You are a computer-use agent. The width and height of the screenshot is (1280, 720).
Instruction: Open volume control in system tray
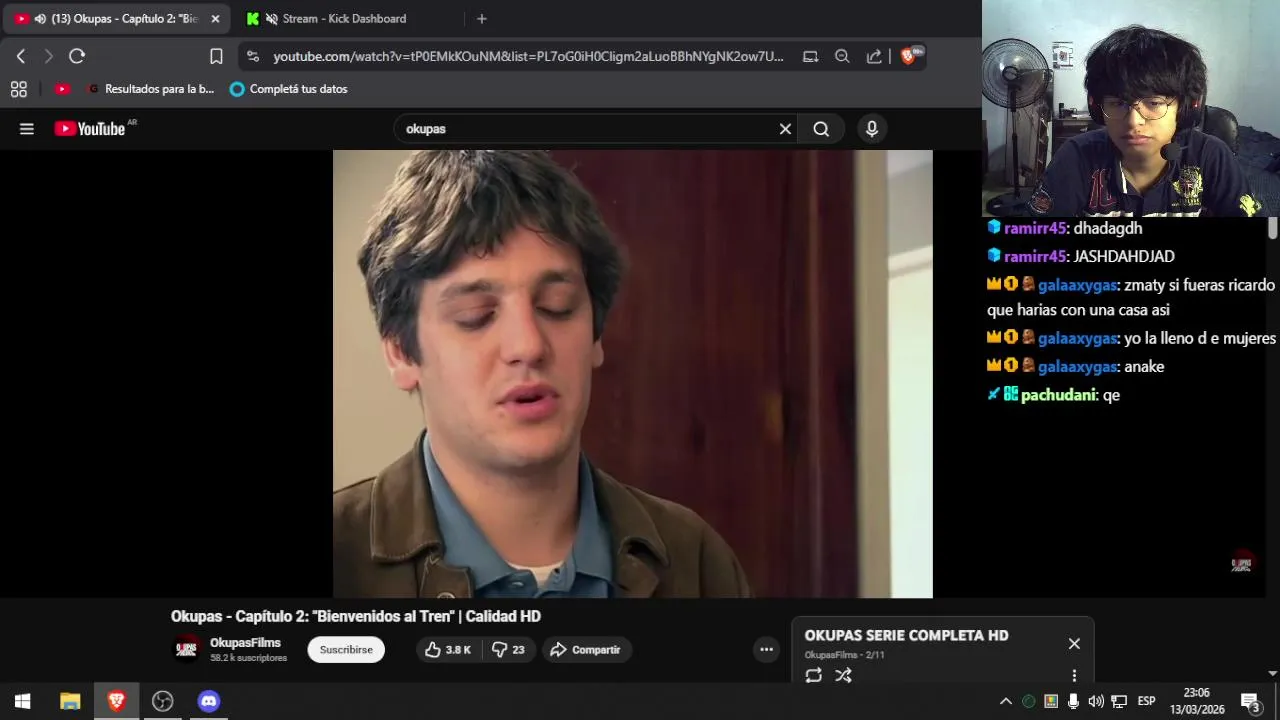tap(1096, 701)
